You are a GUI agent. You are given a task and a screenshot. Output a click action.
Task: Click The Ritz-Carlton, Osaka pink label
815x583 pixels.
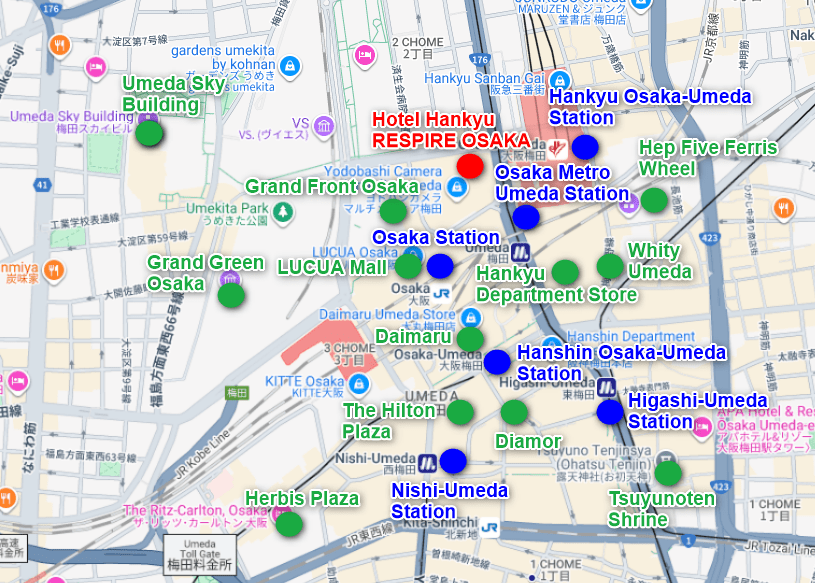click(x=195, y=516)
